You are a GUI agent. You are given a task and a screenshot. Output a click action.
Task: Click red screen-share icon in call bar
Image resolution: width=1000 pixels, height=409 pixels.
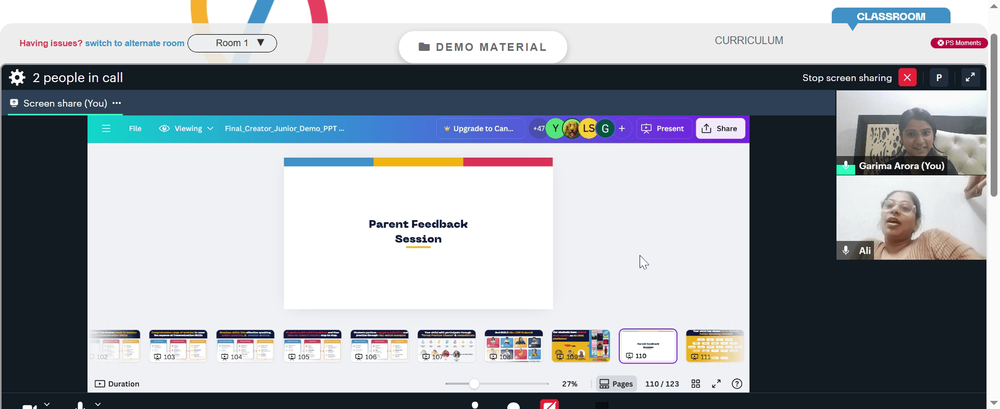(x=550, y=405)
